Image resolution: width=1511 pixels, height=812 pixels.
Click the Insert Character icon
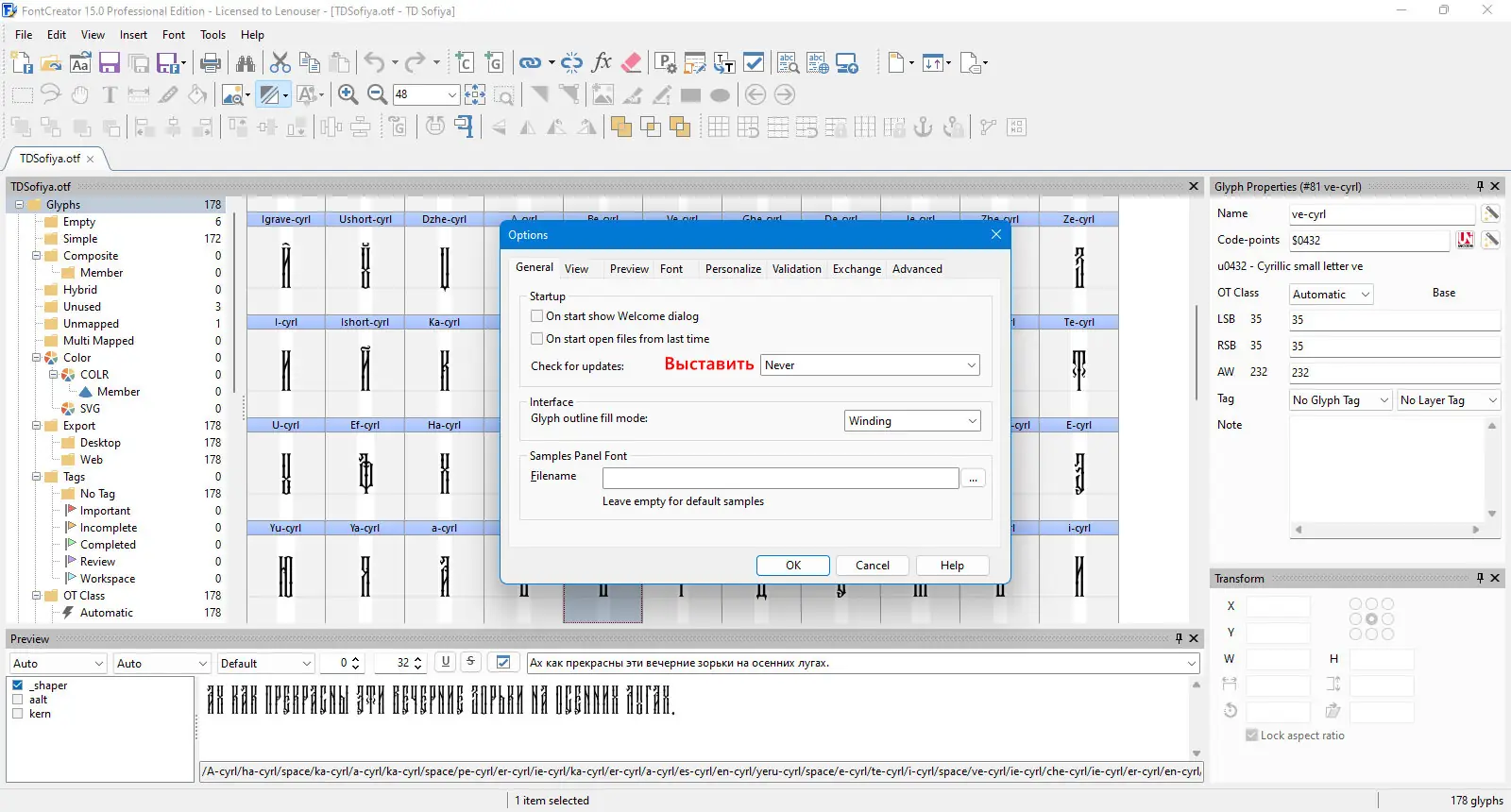464,63
